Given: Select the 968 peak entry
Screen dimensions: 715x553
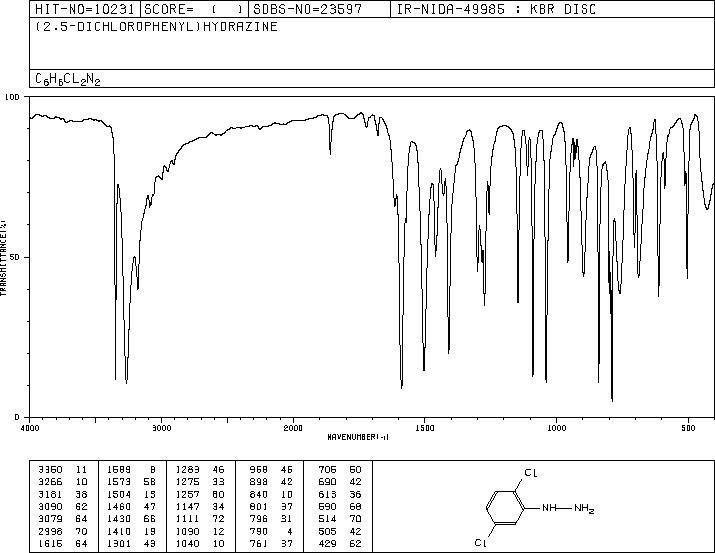Looking at the screenshot, I should point(271,469).
